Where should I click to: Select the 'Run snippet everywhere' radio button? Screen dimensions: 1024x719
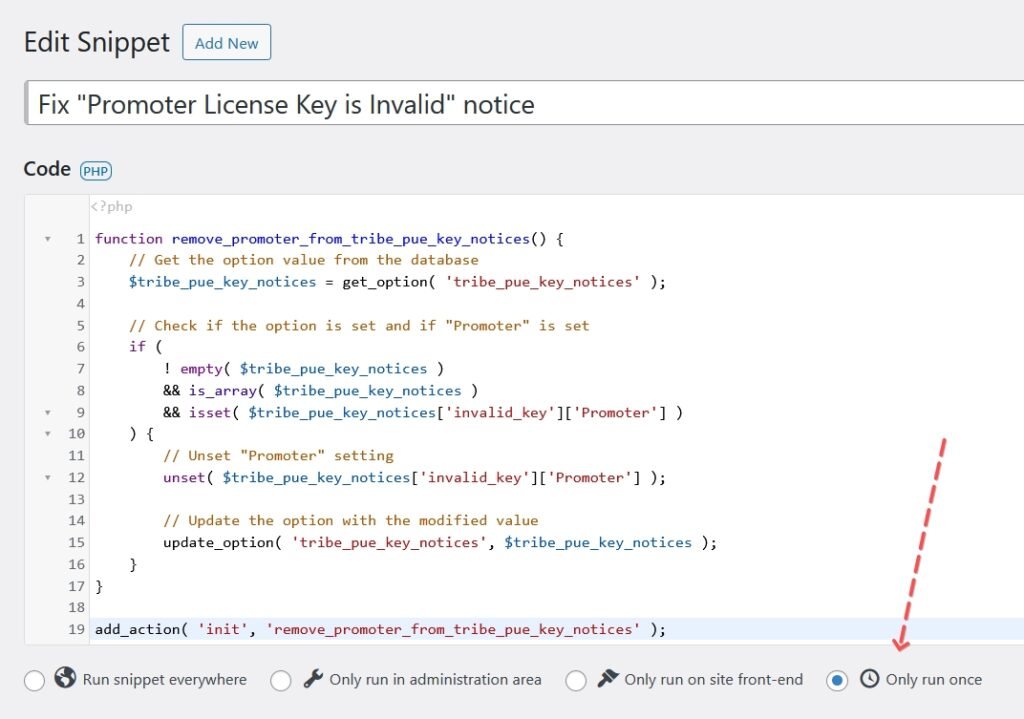34,679
